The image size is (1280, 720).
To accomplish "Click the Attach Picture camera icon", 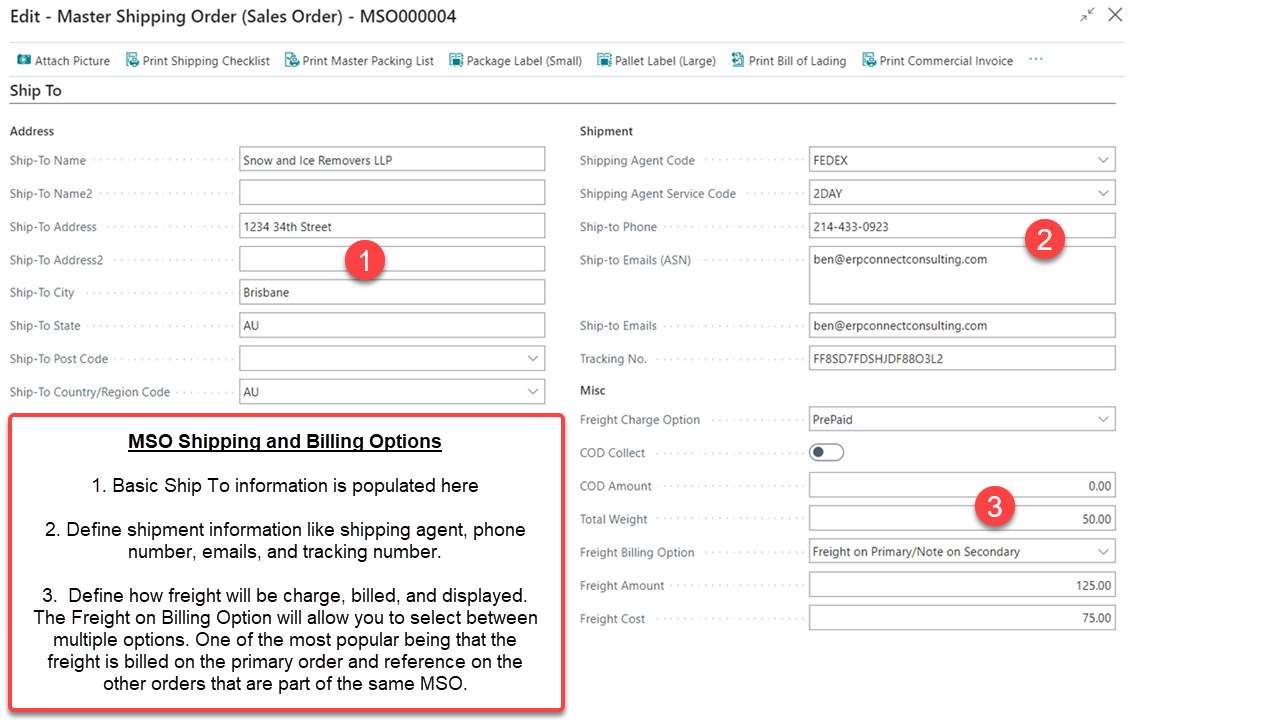I will [24, 61].
